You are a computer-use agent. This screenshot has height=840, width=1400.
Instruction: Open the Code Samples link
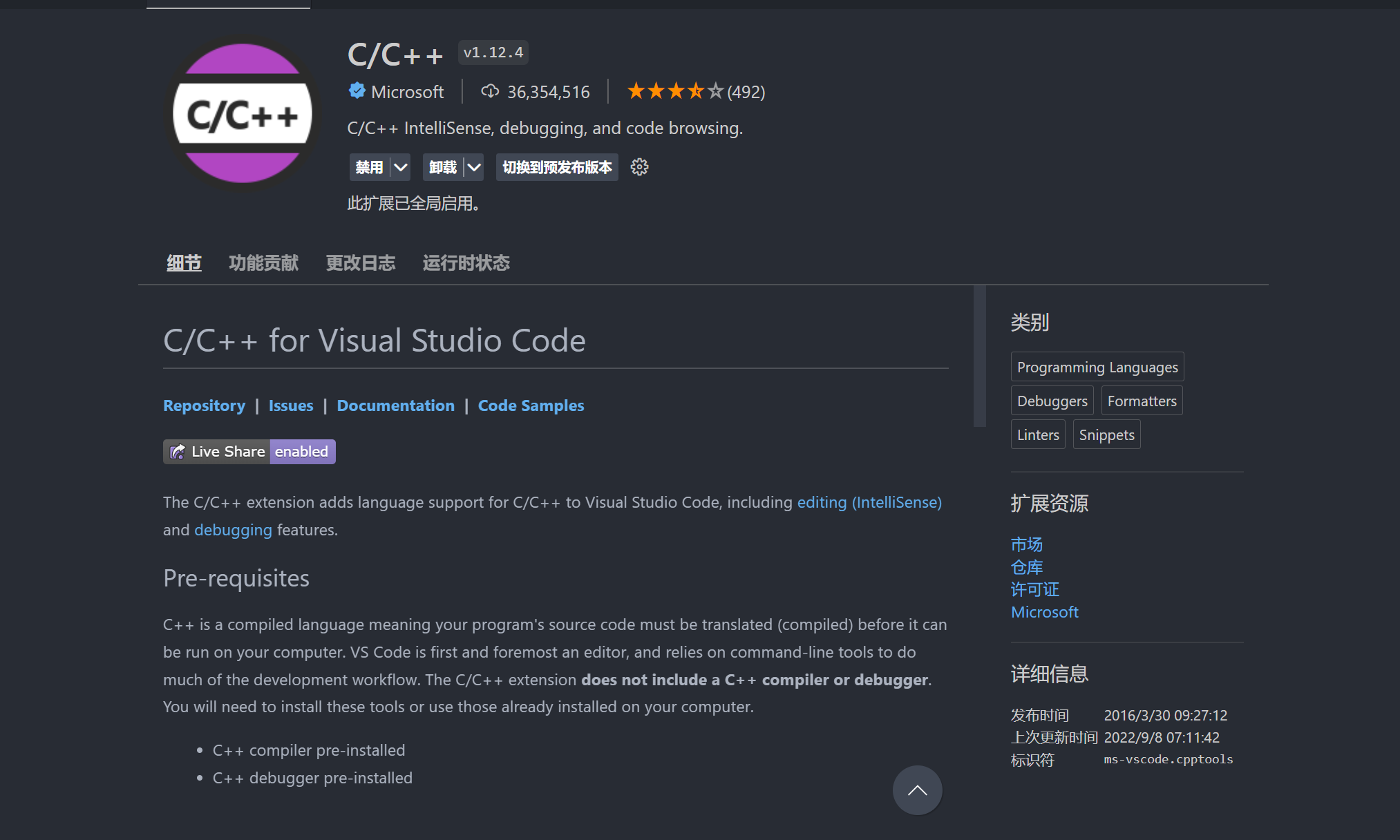click(531, 405)
